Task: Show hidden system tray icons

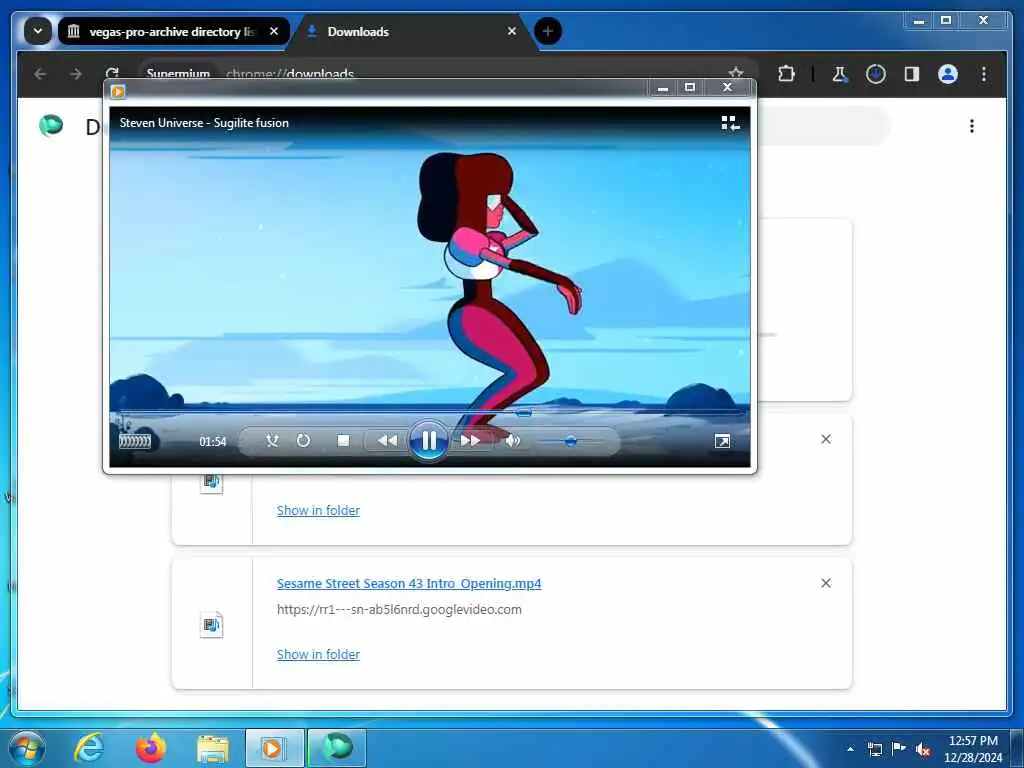Action: click(x=850, y=749)
